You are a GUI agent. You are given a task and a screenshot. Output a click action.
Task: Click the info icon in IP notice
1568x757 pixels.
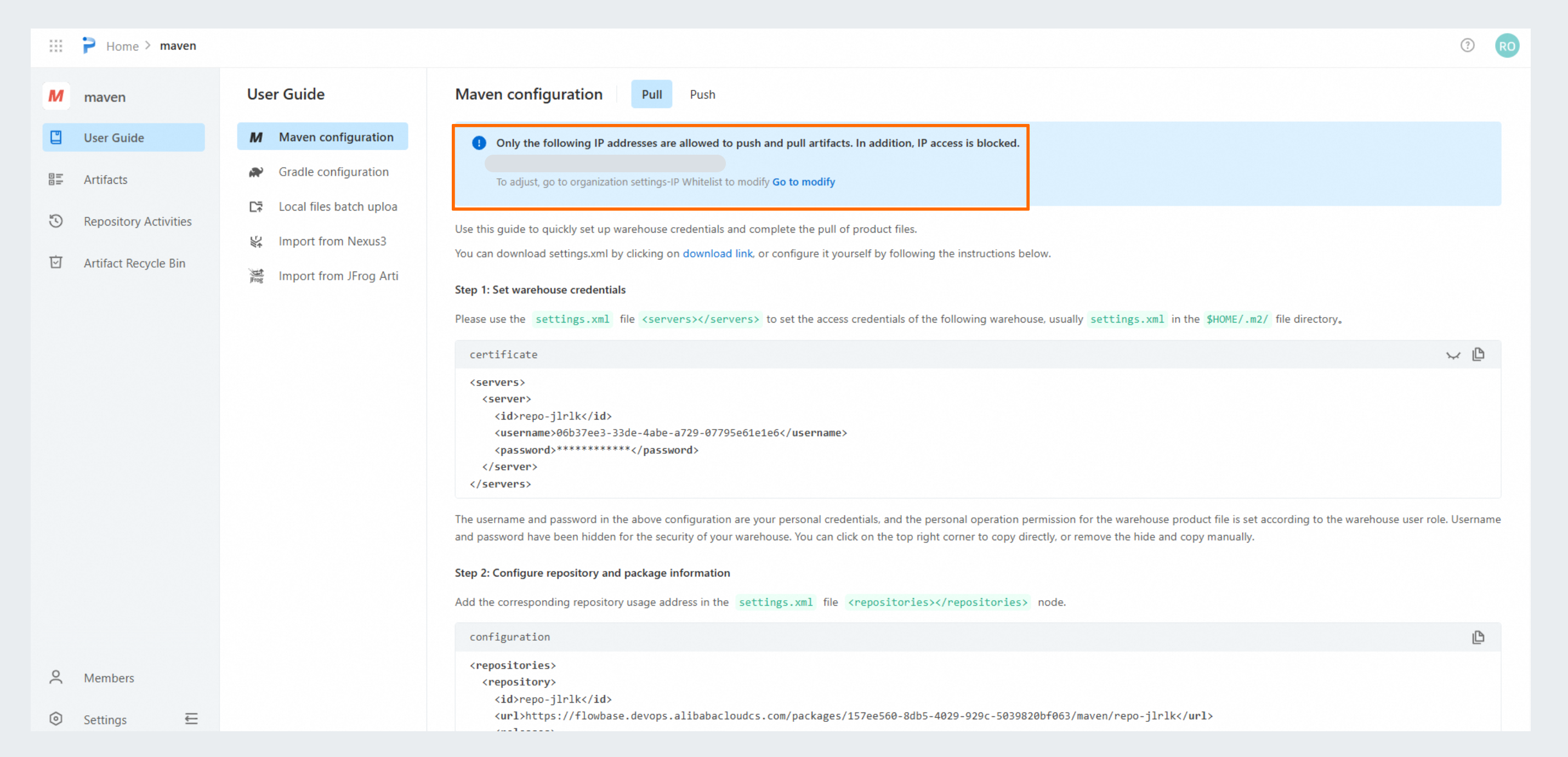click(479, 143)
